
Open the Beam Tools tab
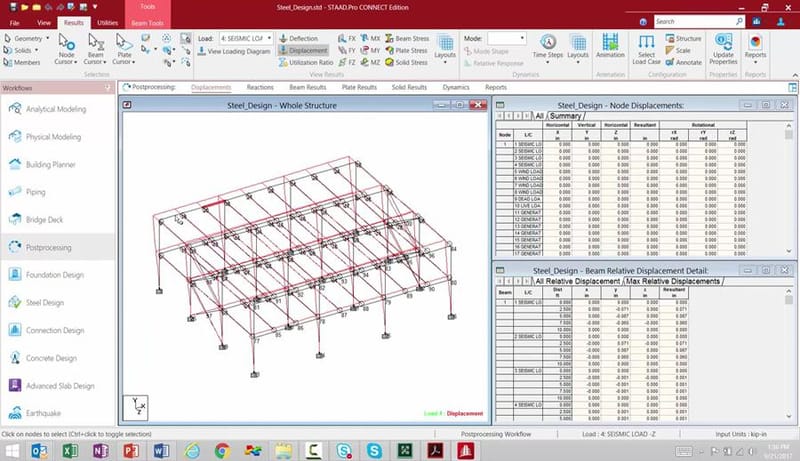click(147, 23)
